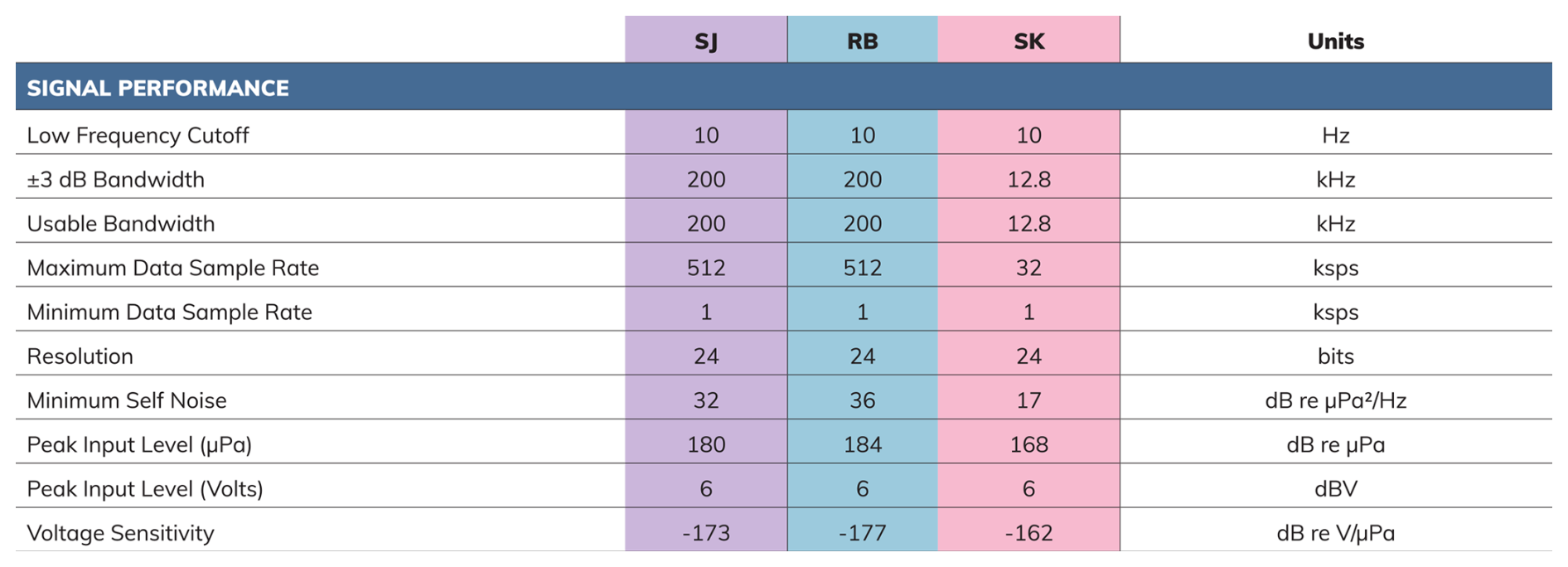
Task: Click the SJ column header
Action: pos(706,41)
